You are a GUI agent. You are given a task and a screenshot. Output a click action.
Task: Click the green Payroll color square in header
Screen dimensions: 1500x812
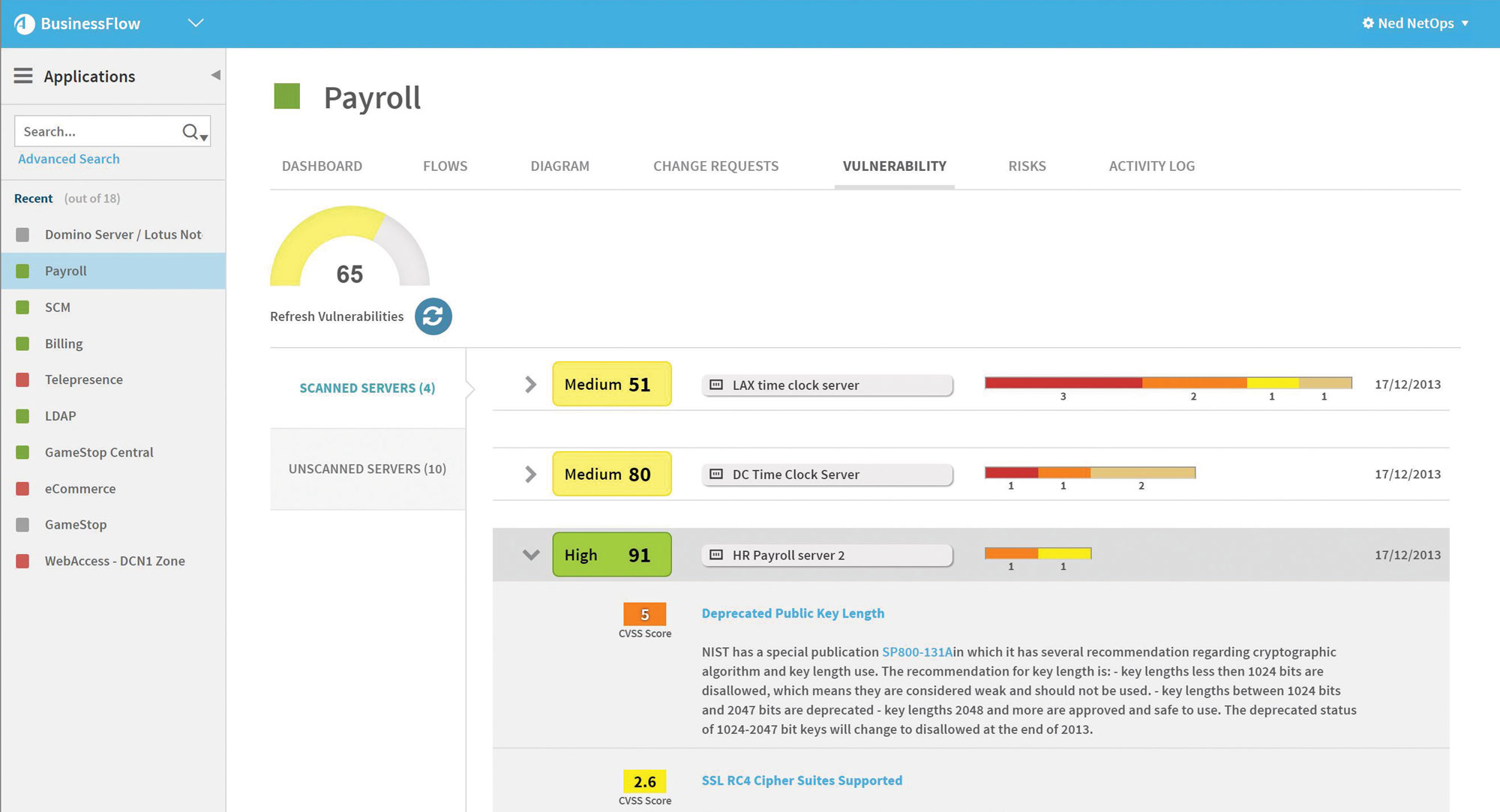click(286, 97)
